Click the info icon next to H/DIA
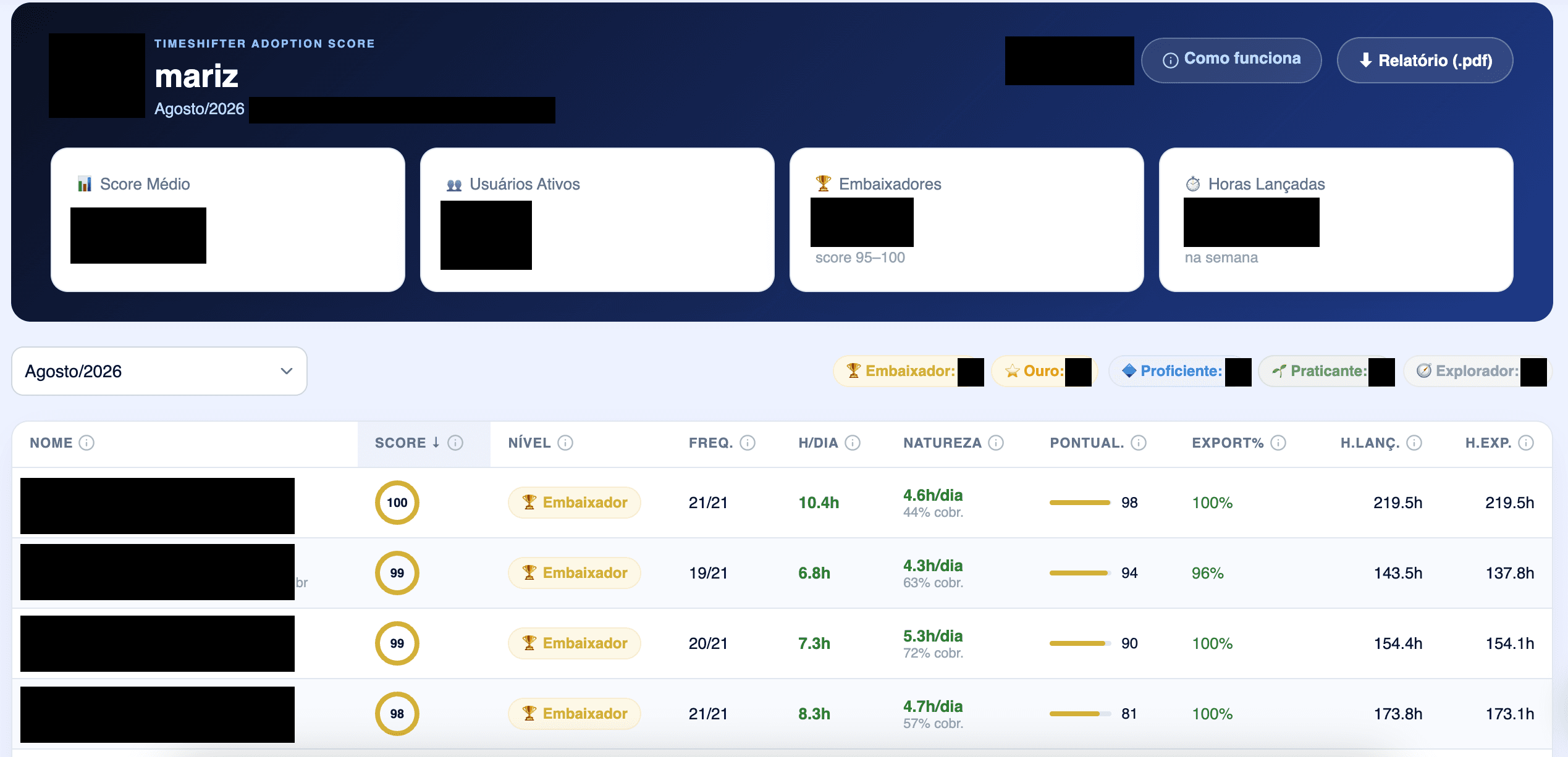 point(853,443)
